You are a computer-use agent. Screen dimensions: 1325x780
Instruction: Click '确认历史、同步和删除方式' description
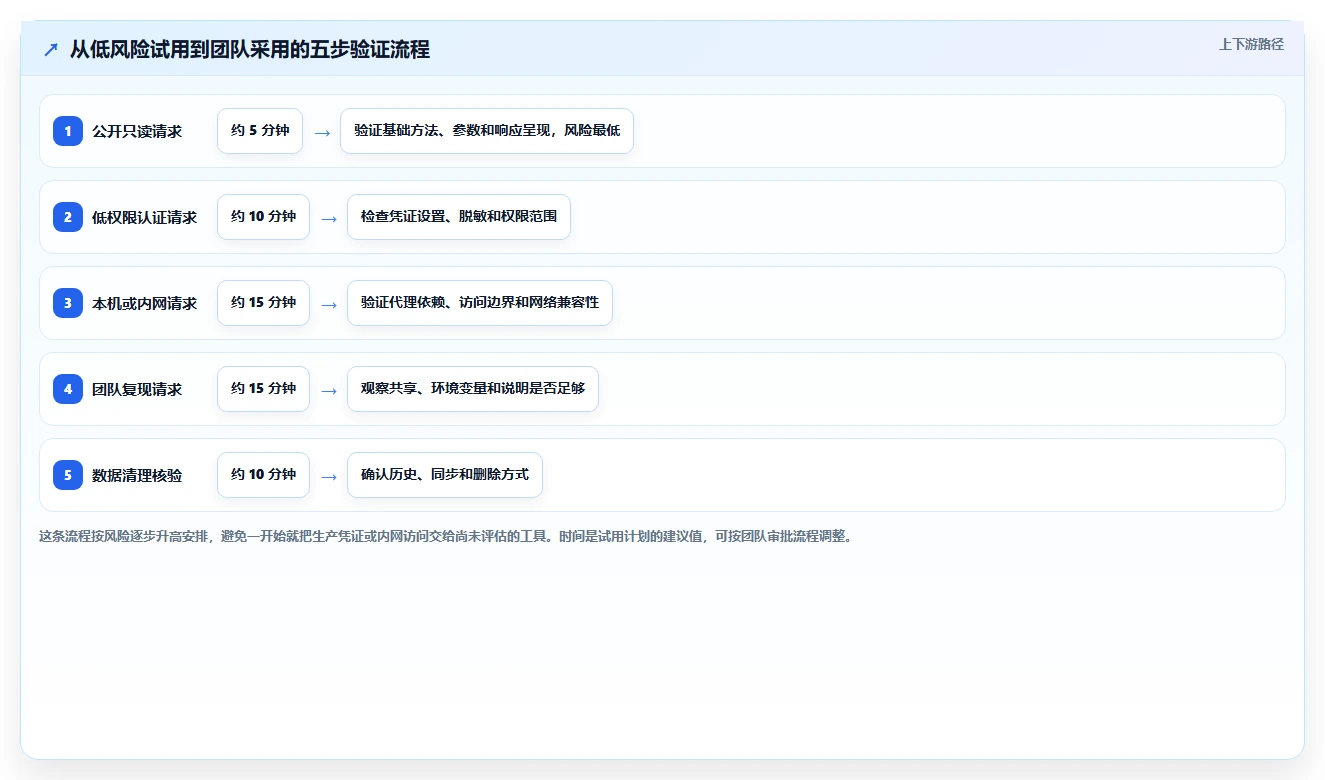coord(445,475)
